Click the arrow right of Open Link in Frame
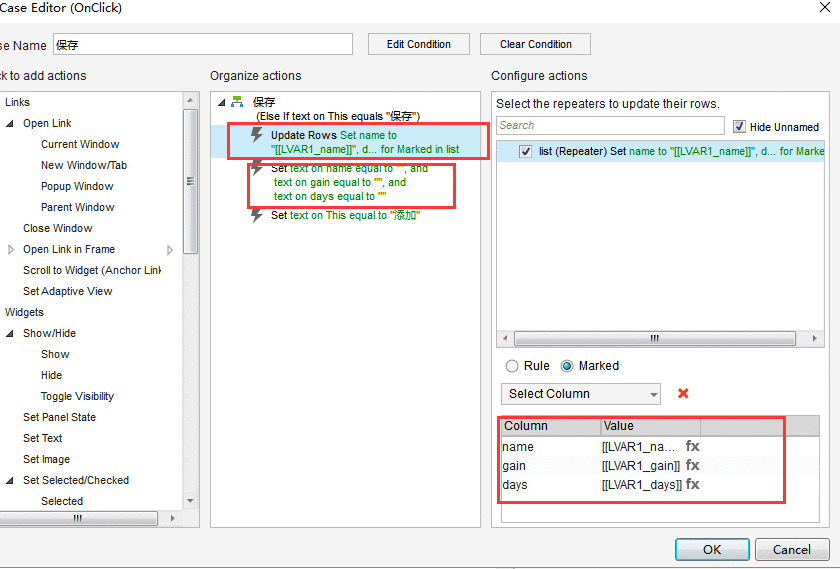Screen dimensions: 840x569 pos(170,250)
